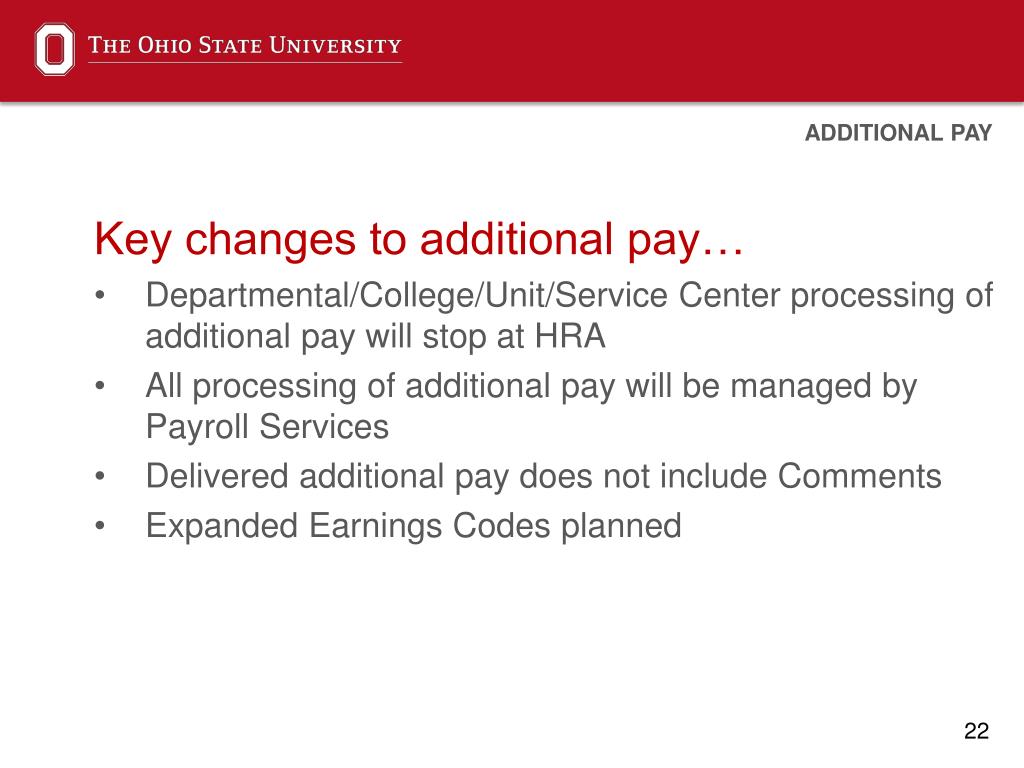Click the second bullet point marker

pos(100,386)
